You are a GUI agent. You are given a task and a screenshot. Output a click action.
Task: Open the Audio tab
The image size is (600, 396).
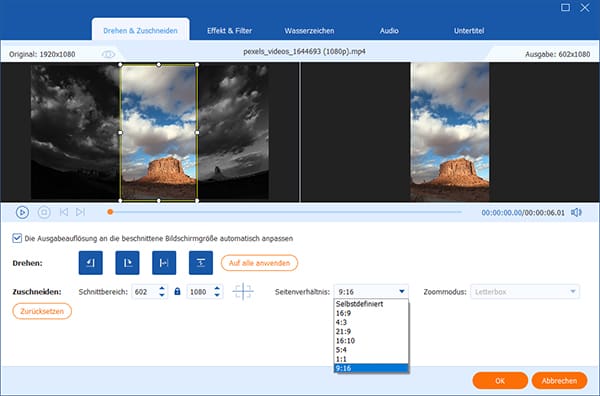[389, 31]
